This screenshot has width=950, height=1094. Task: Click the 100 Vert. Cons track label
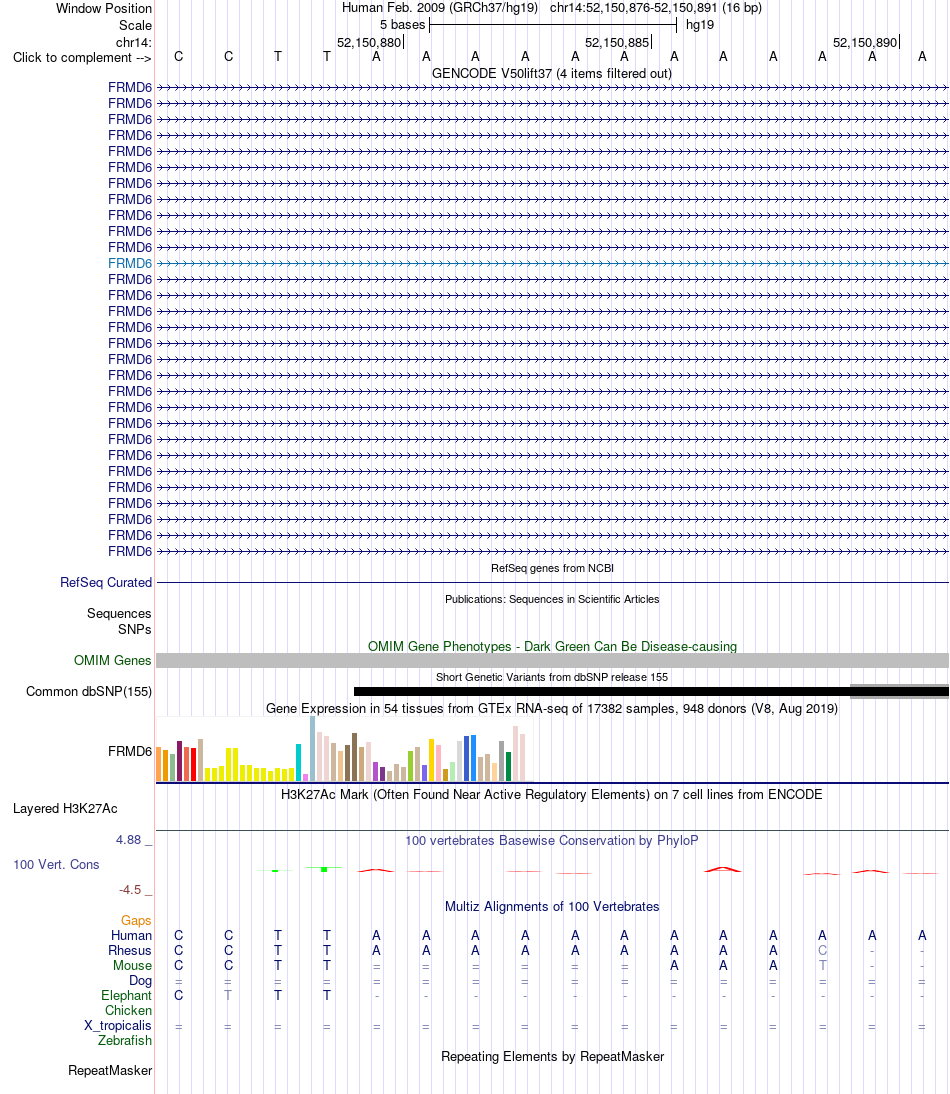pyautogui.click(x=56, y=864)
